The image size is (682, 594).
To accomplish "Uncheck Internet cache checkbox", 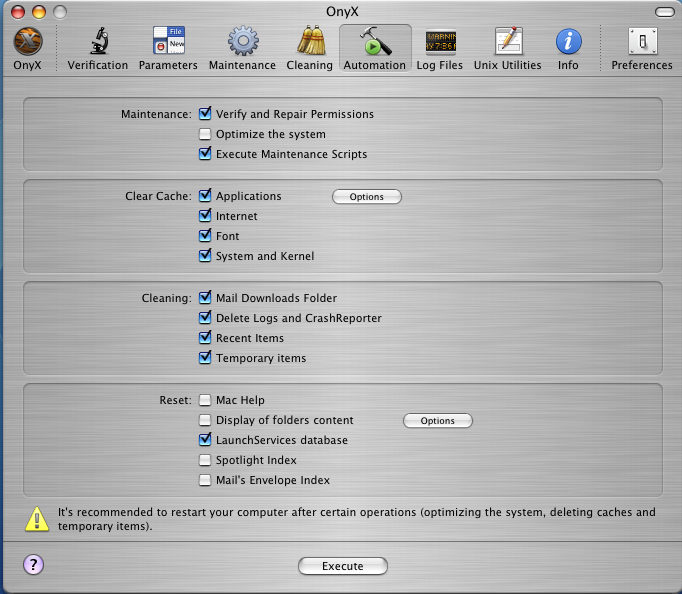I will tap(205, 216).
